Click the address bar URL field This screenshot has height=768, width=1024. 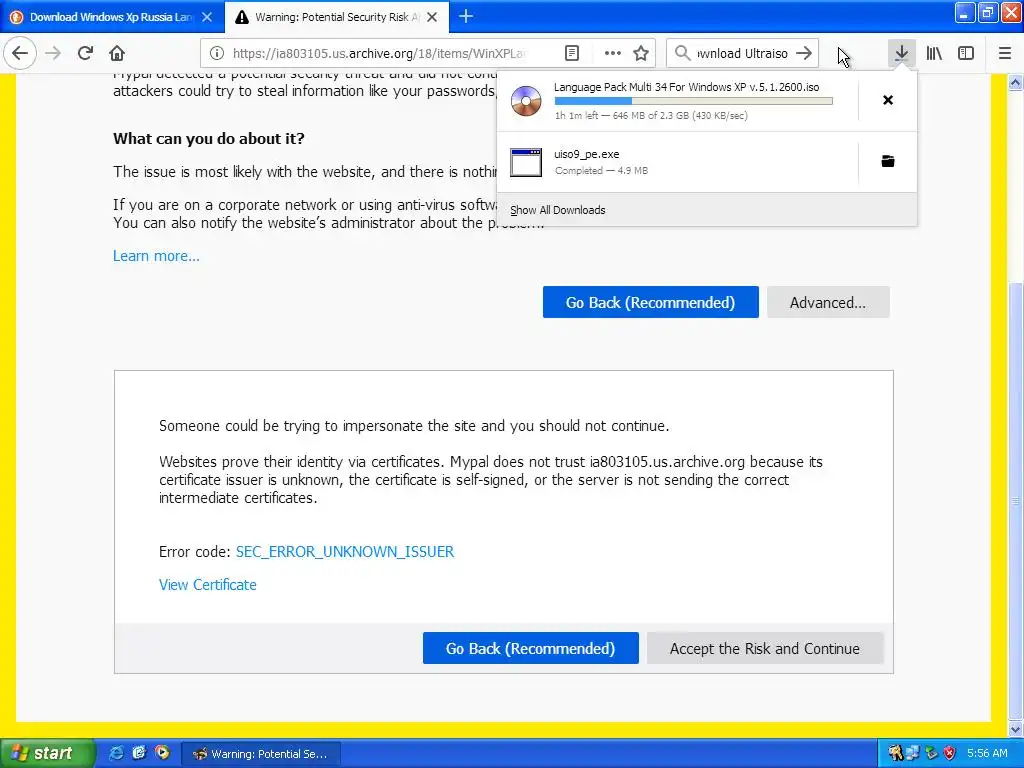point(379,53)
